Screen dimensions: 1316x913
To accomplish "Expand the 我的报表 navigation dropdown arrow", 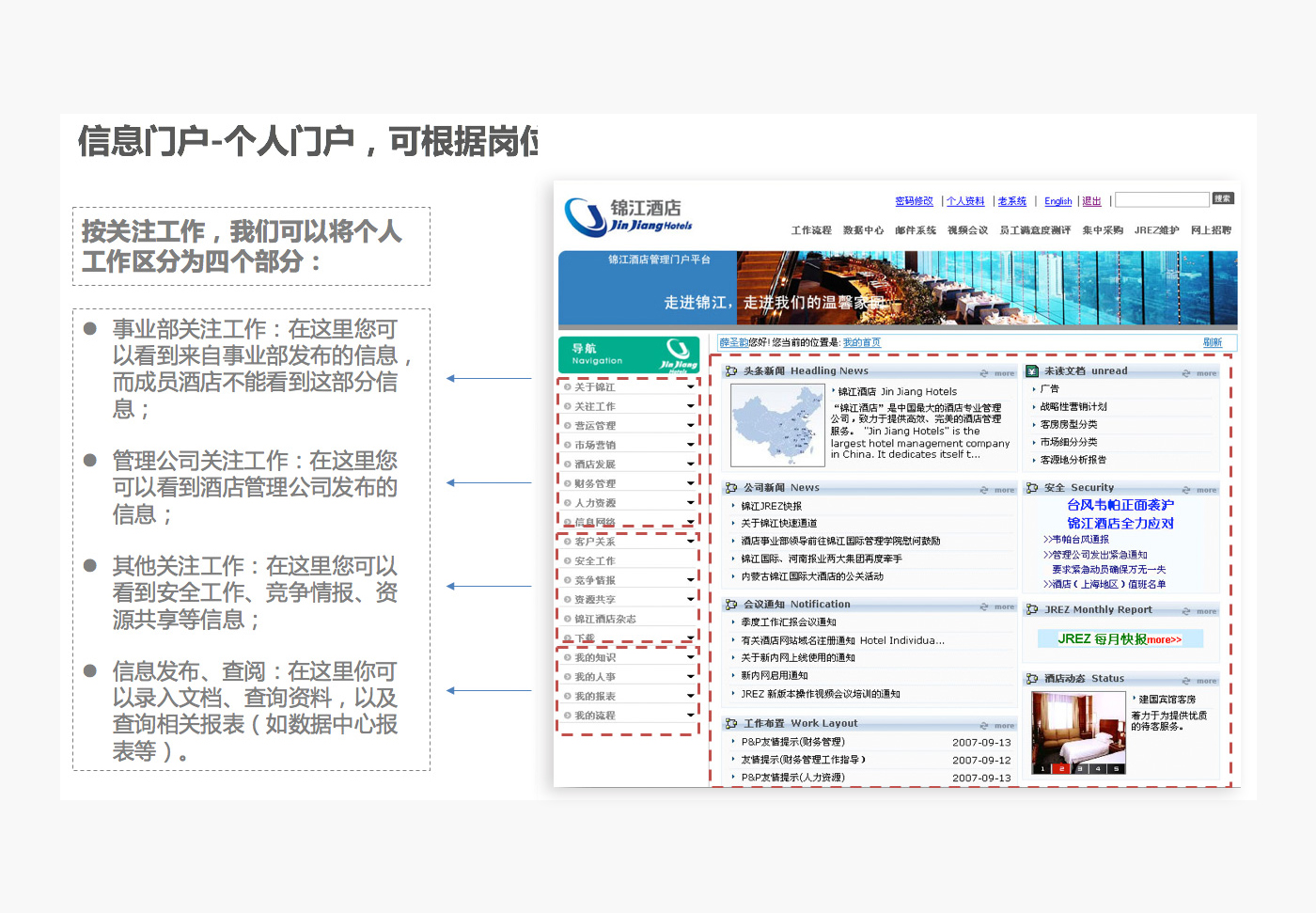I will (690, 697).
